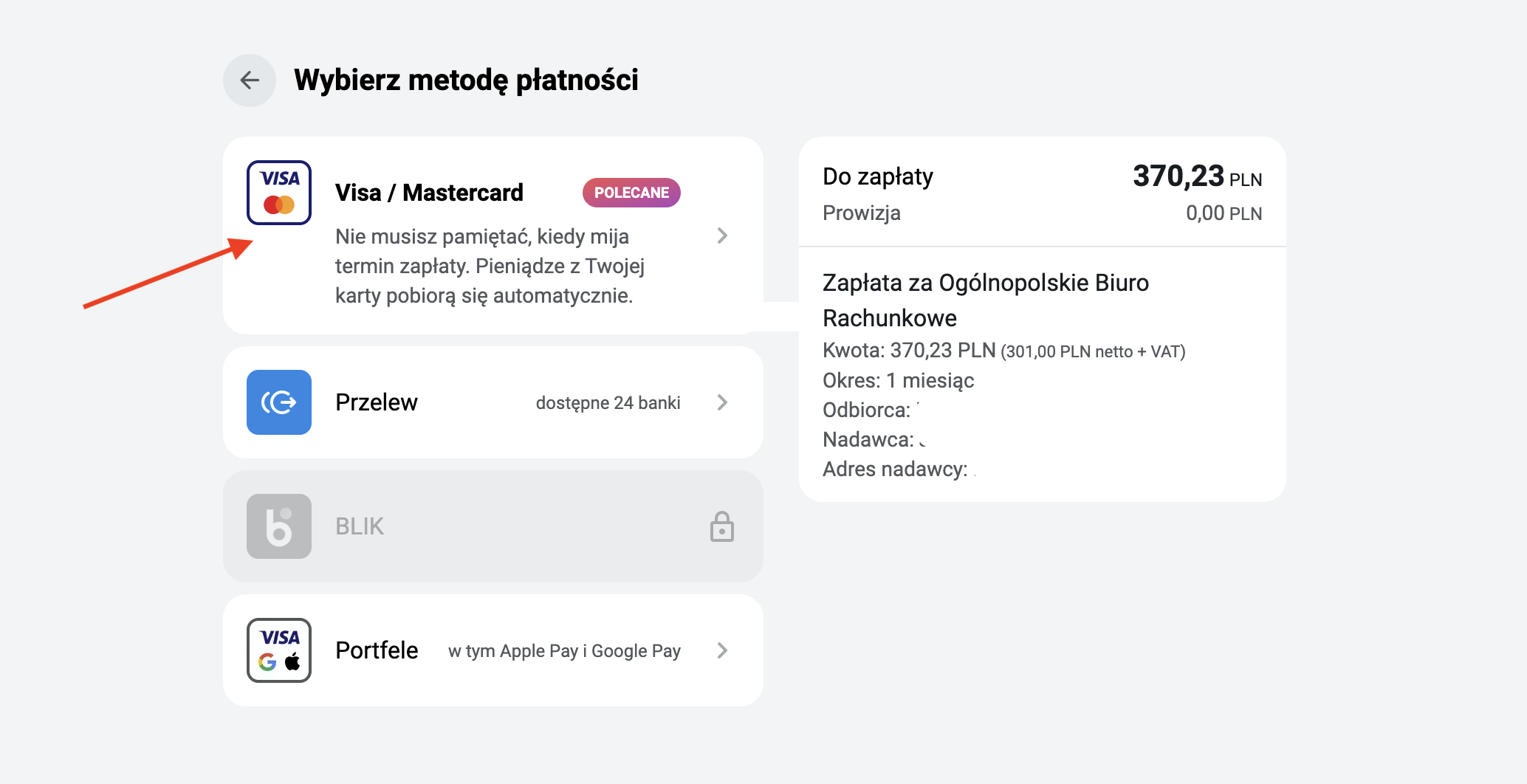Click the 370,23 PLN total amount
Image resolution: width=1527 pixels, height=784 pixels.
tap(1198, 176)
